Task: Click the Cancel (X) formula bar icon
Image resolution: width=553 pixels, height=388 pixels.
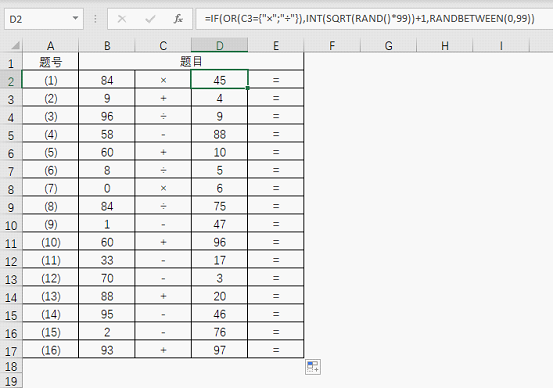Action: [122, 19]
